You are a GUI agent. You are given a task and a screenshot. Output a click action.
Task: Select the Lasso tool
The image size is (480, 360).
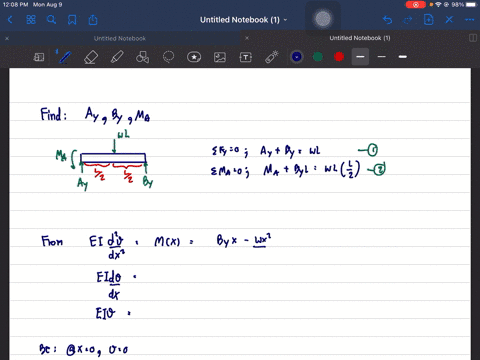(168, 57)
